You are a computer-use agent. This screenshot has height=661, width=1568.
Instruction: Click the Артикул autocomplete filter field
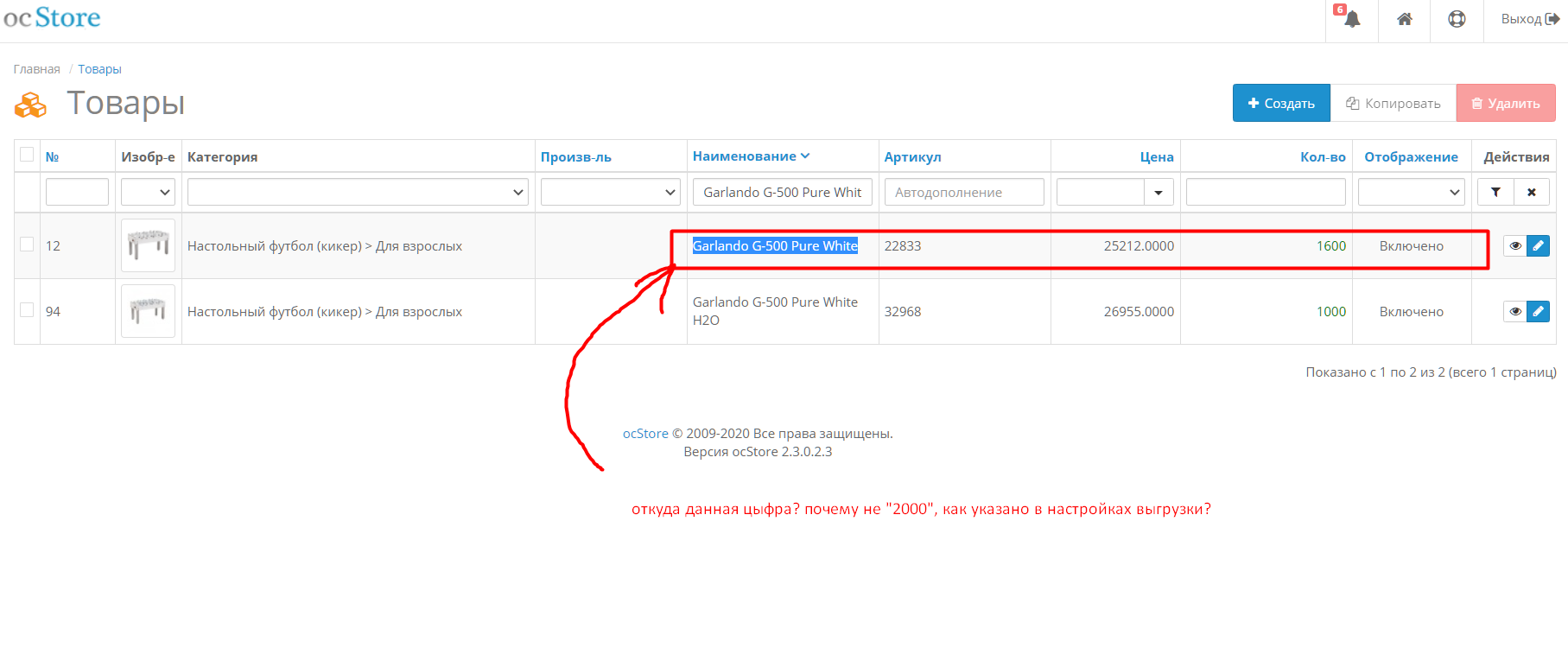click(964, 192)
